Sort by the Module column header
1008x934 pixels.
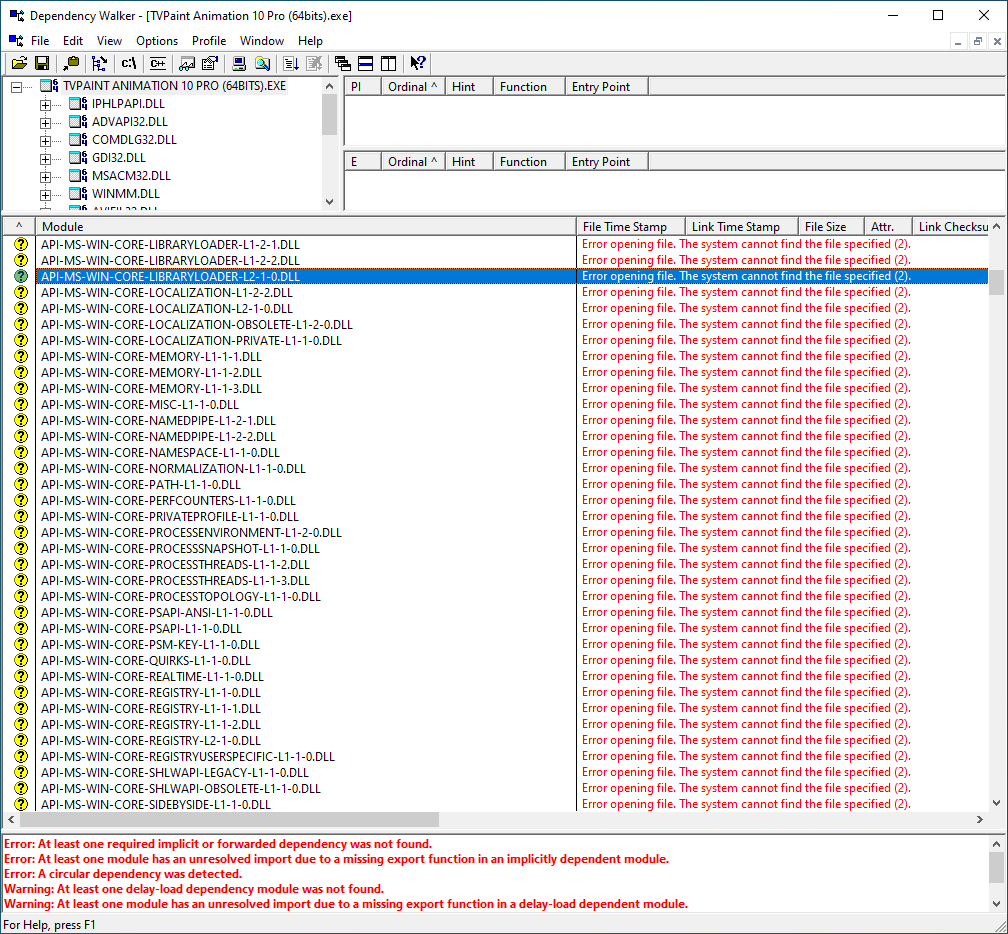pyautogui.click(x=306, y=226)
